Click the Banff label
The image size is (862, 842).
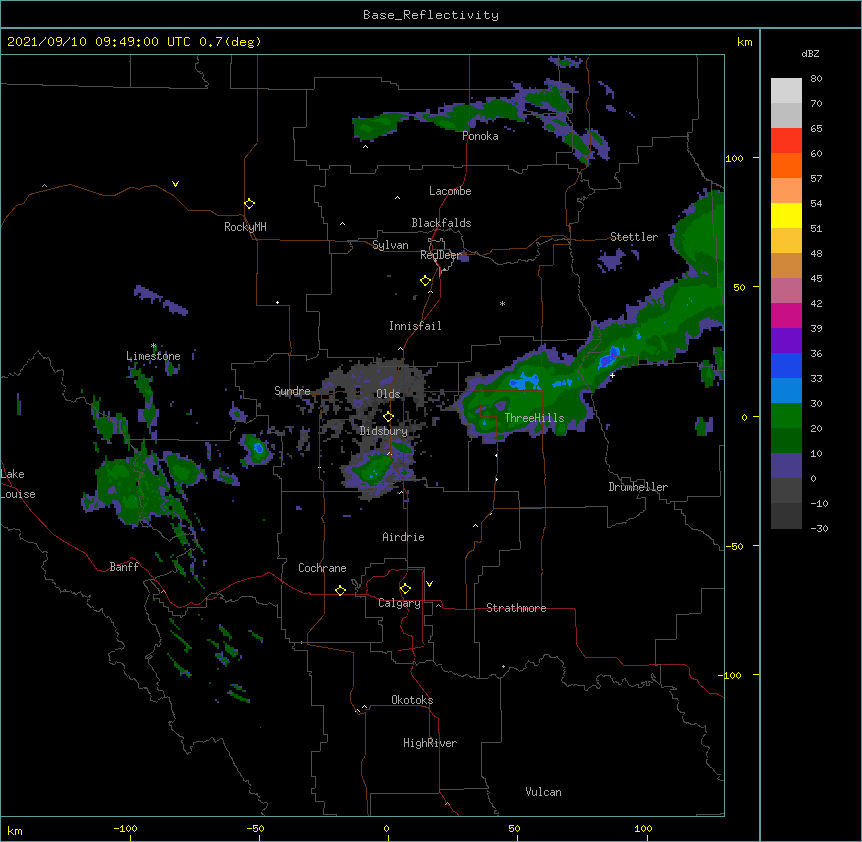(124, 567)
